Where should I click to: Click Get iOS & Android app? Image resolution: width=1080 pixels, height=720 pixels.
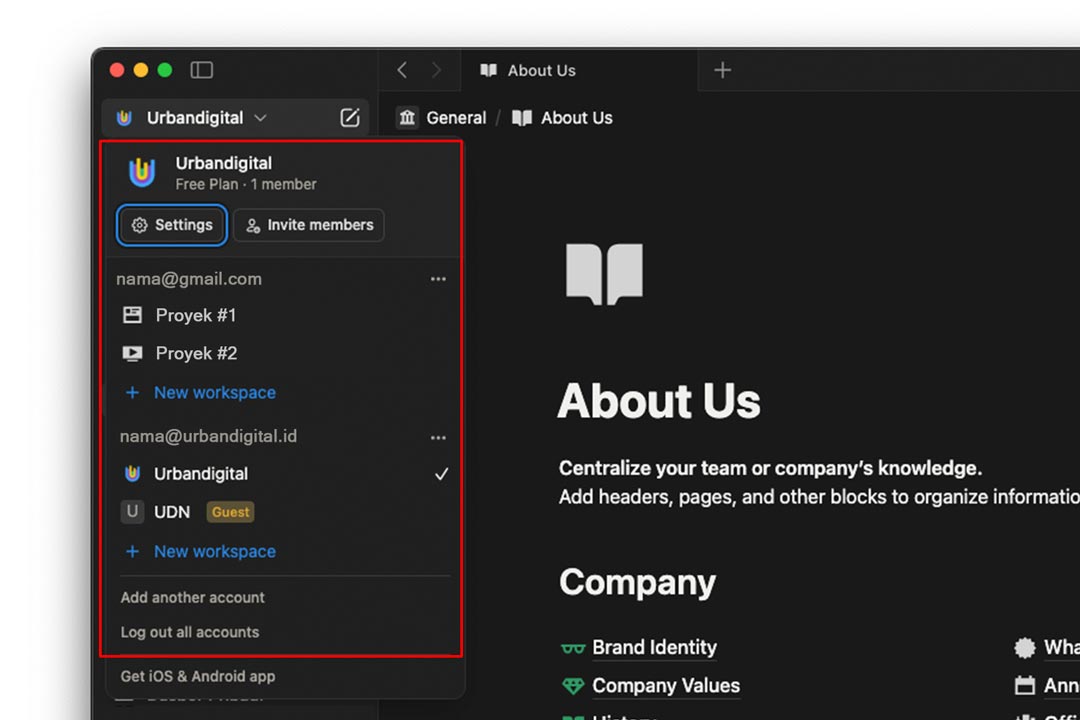(198, 677)
